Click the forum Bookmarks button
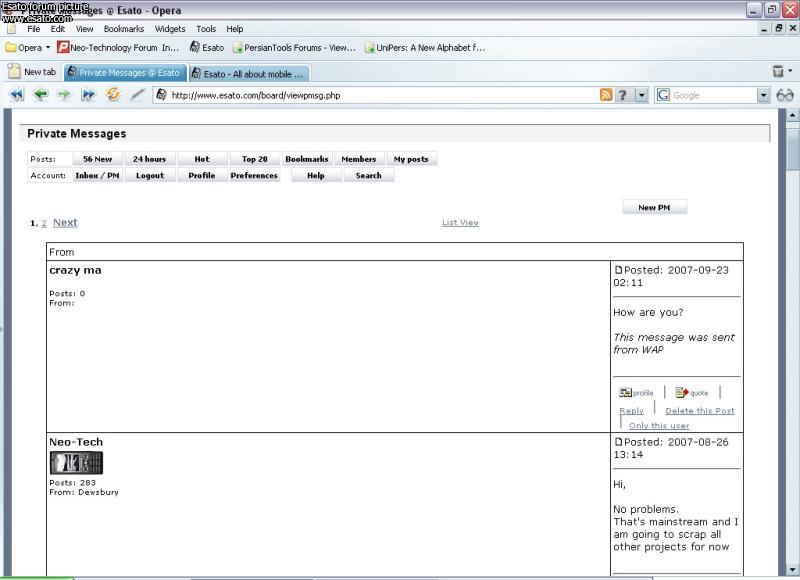The height and width of the screenshot is (580, 800). click(x=307, y=159)
